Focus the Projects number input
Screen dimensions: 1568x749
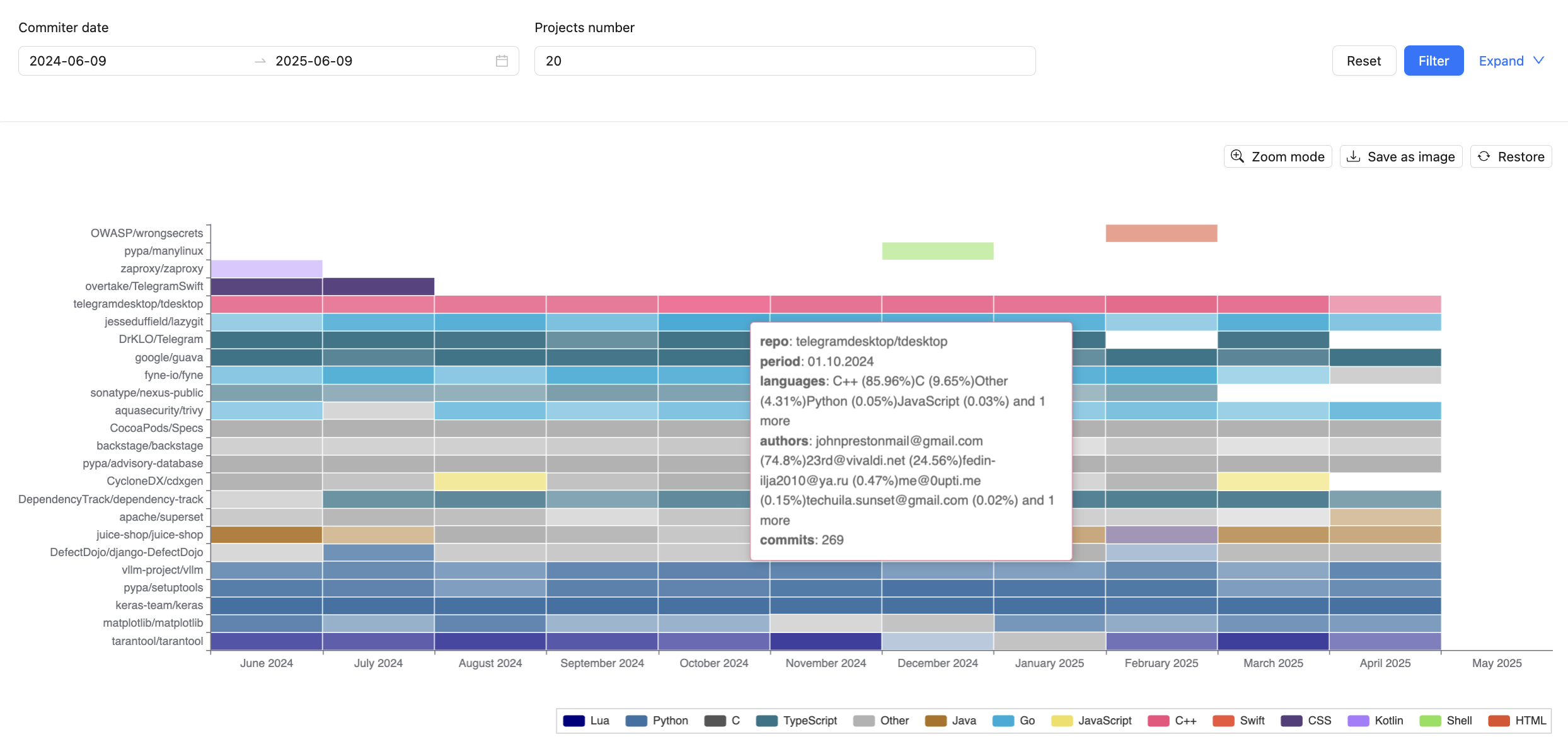point(785,61)
